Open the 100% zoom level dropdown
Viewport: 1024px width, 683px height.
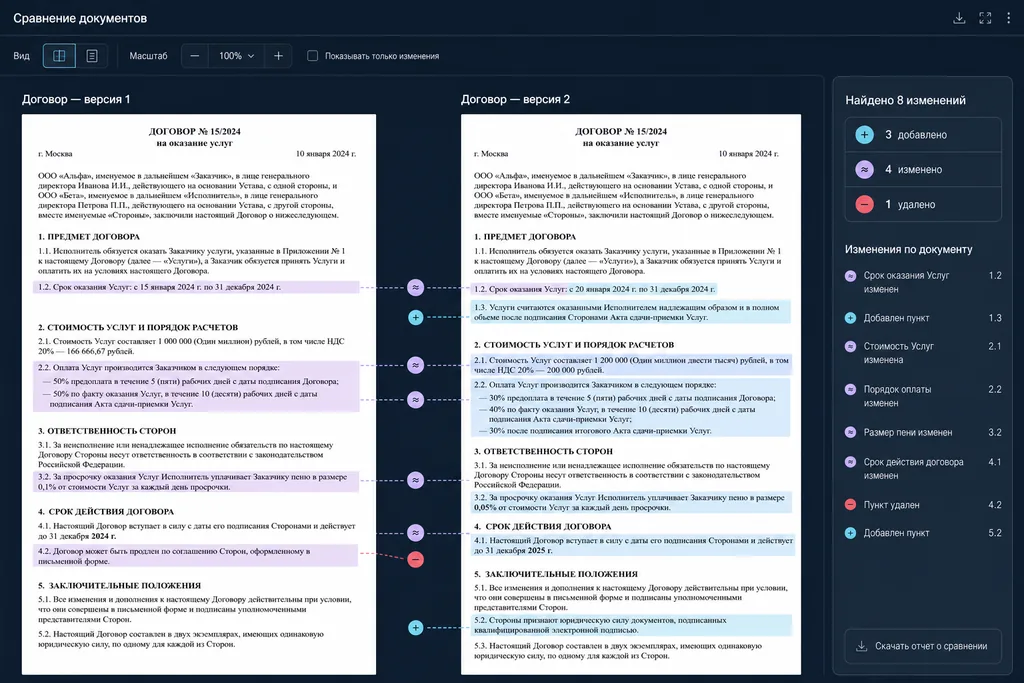click(x=236, y=56)
